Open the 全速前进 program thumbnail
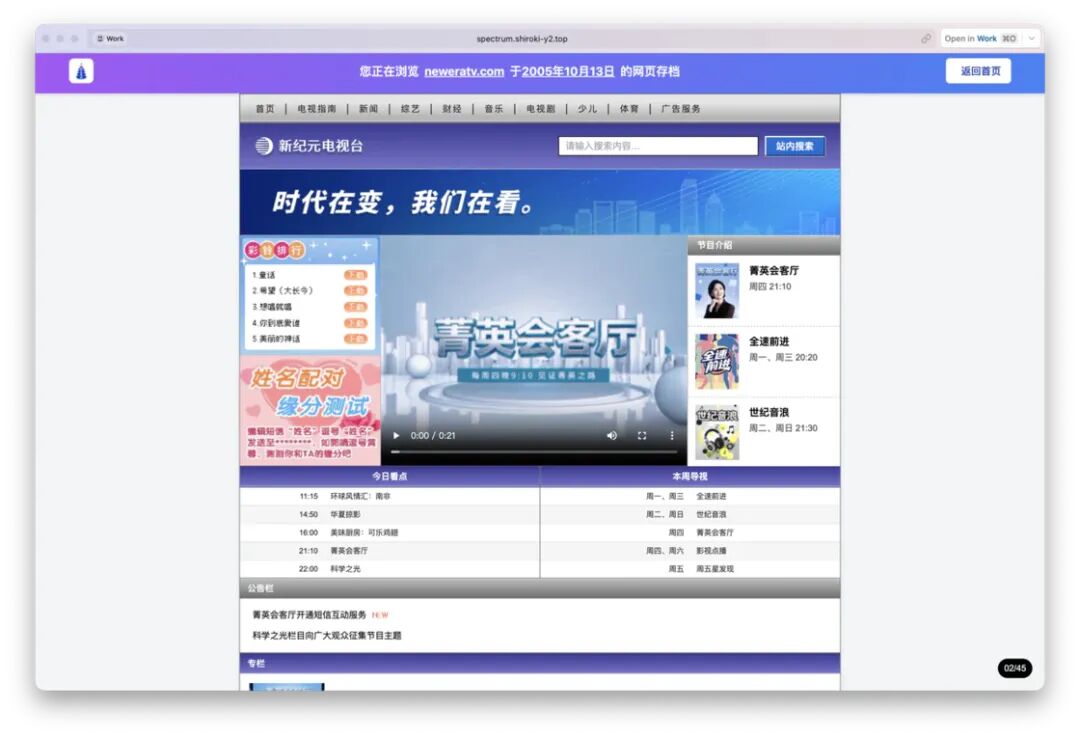Image resolution: width=1080 pixels, height=737 pixels. (x=717, y=362)
